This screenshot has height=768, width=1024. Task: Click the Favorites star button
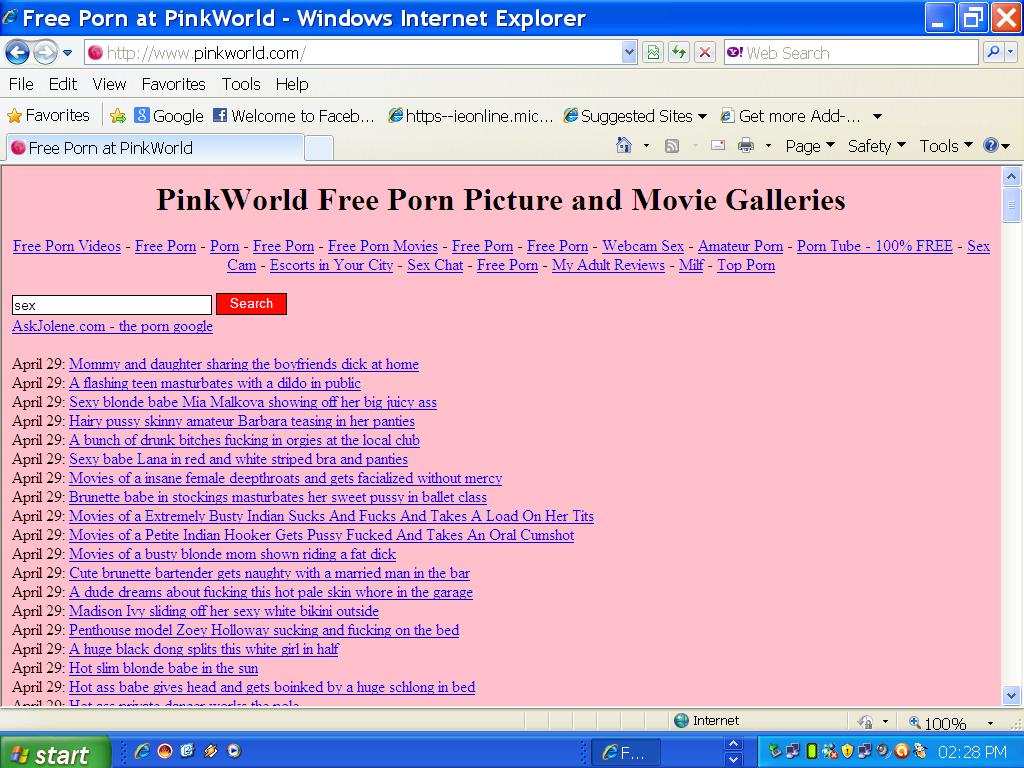click(48, 116)
